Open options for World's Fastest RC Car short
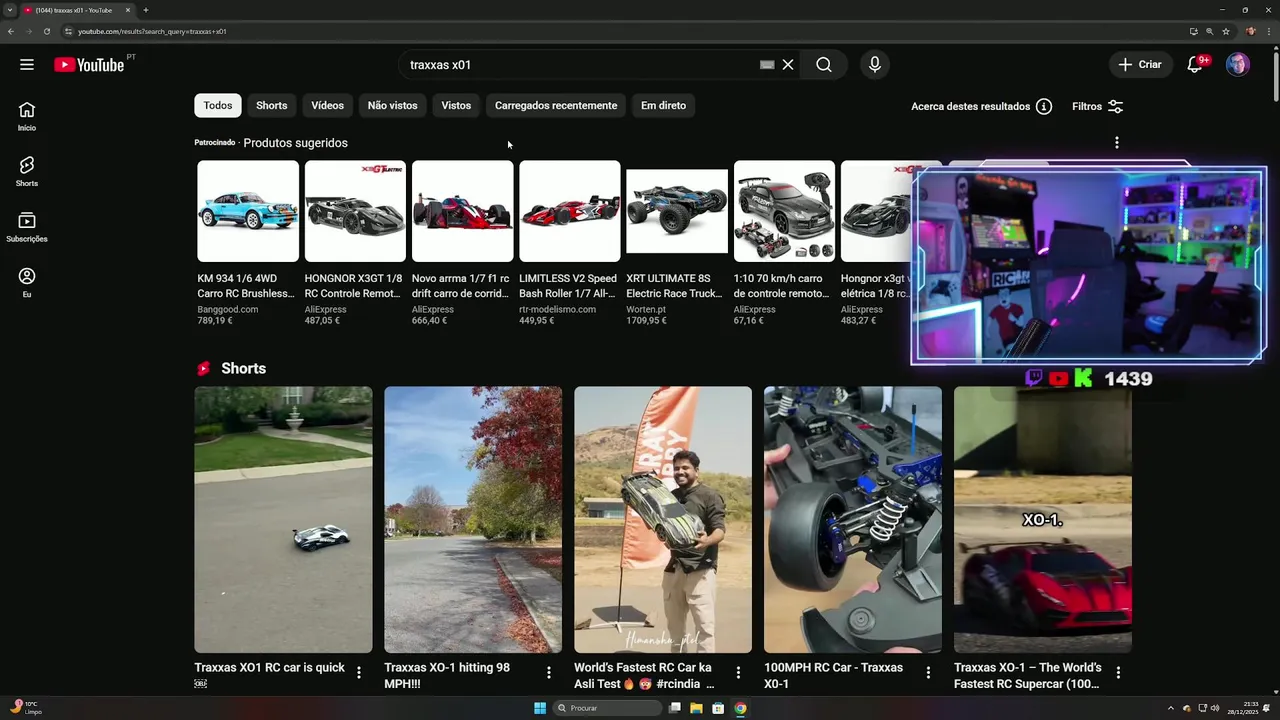The width and height of the screenshot is (1280, 720). click(739, 673)
